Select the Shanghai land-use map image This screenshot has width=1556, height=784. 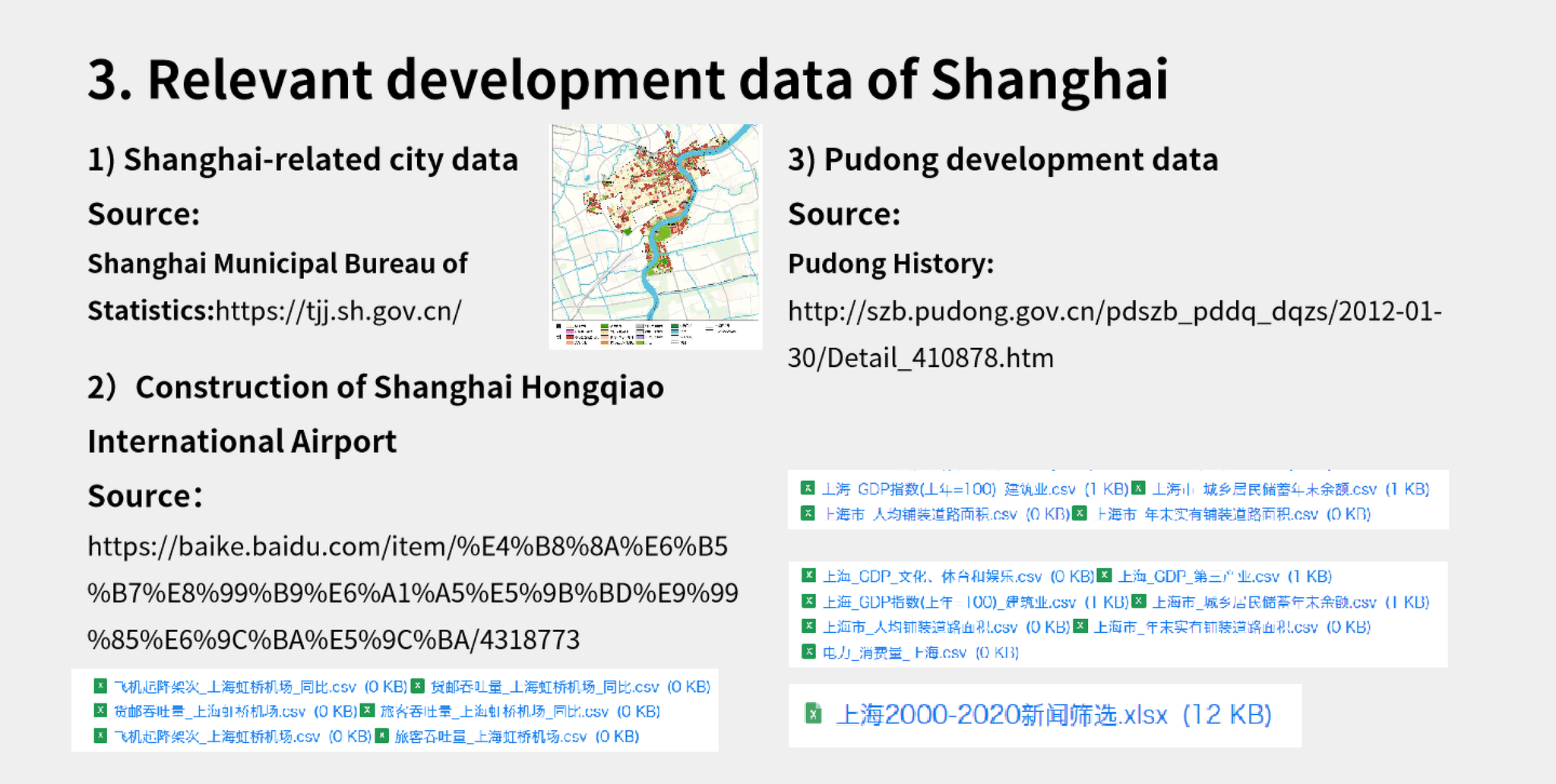click(656, 236)
